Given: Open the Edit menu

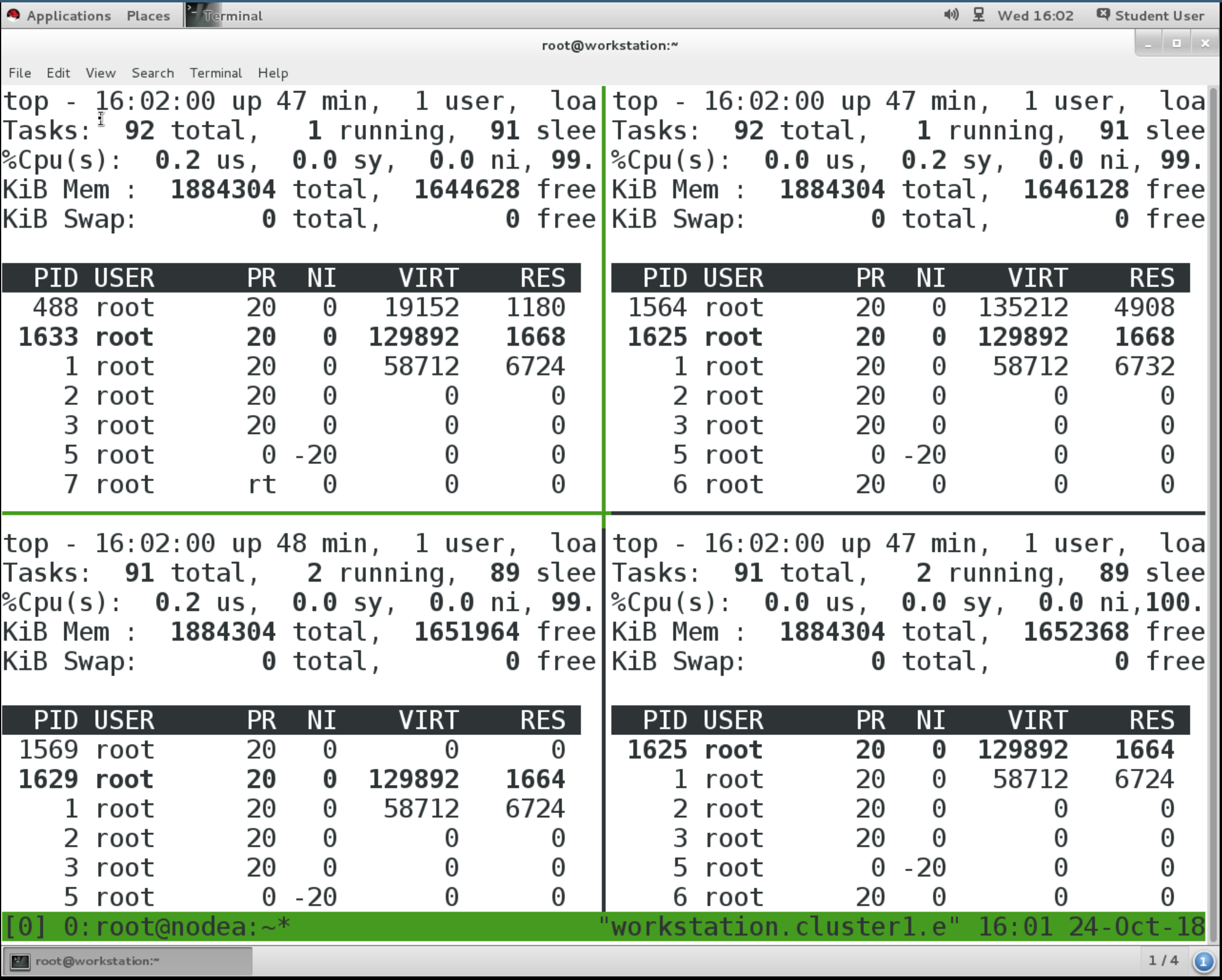Looking at the screenshot, I should pyautogui.click(x=58, y=73).
